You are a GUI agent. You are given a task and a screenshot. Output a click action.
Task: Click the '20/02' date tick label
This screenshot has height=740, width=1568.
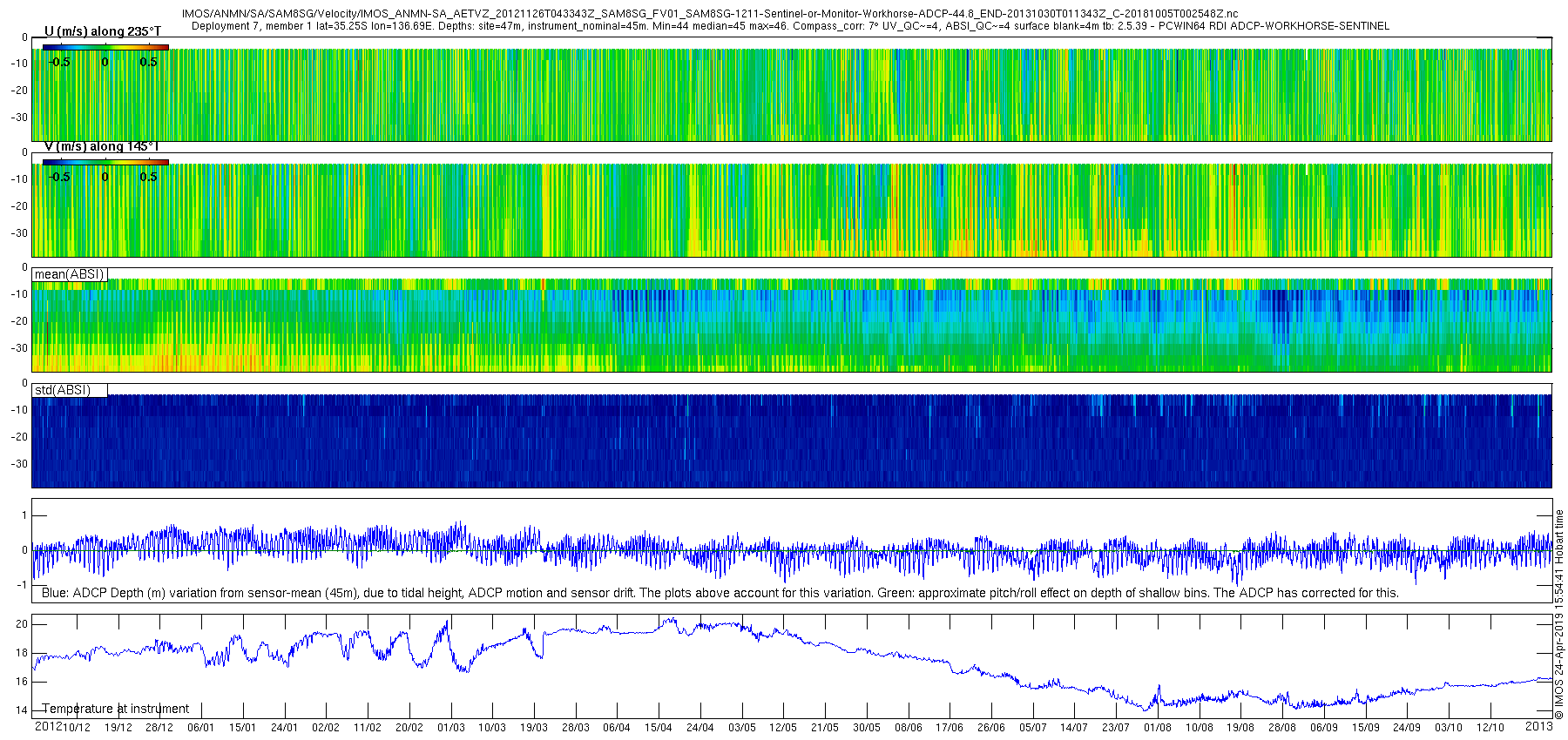409,727
